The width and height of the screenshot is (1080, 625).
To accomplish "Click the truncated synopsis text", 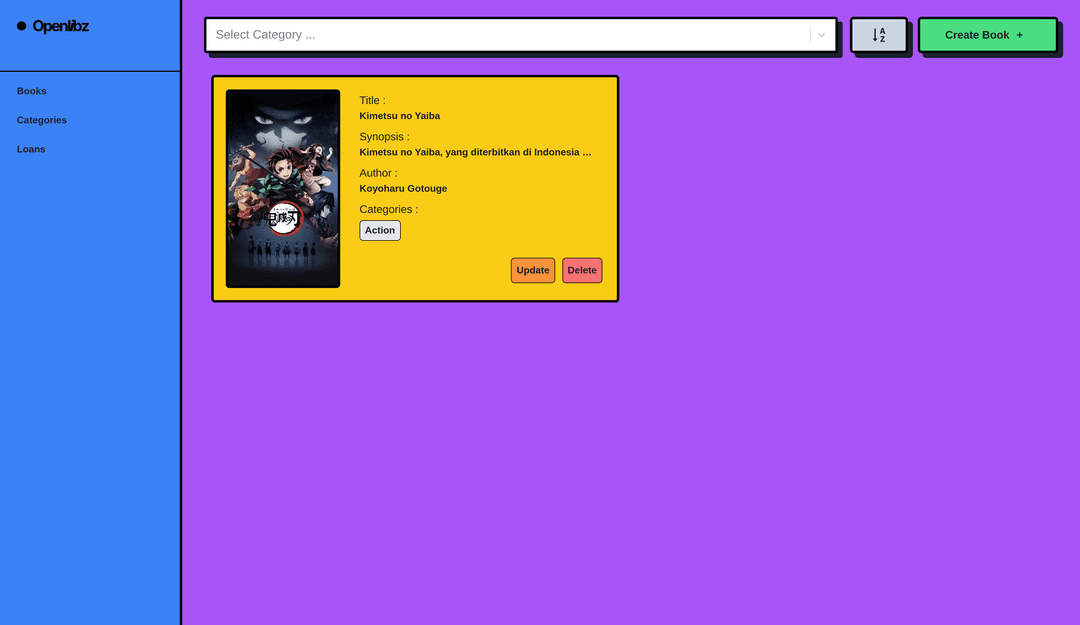I will click(475, 152).
